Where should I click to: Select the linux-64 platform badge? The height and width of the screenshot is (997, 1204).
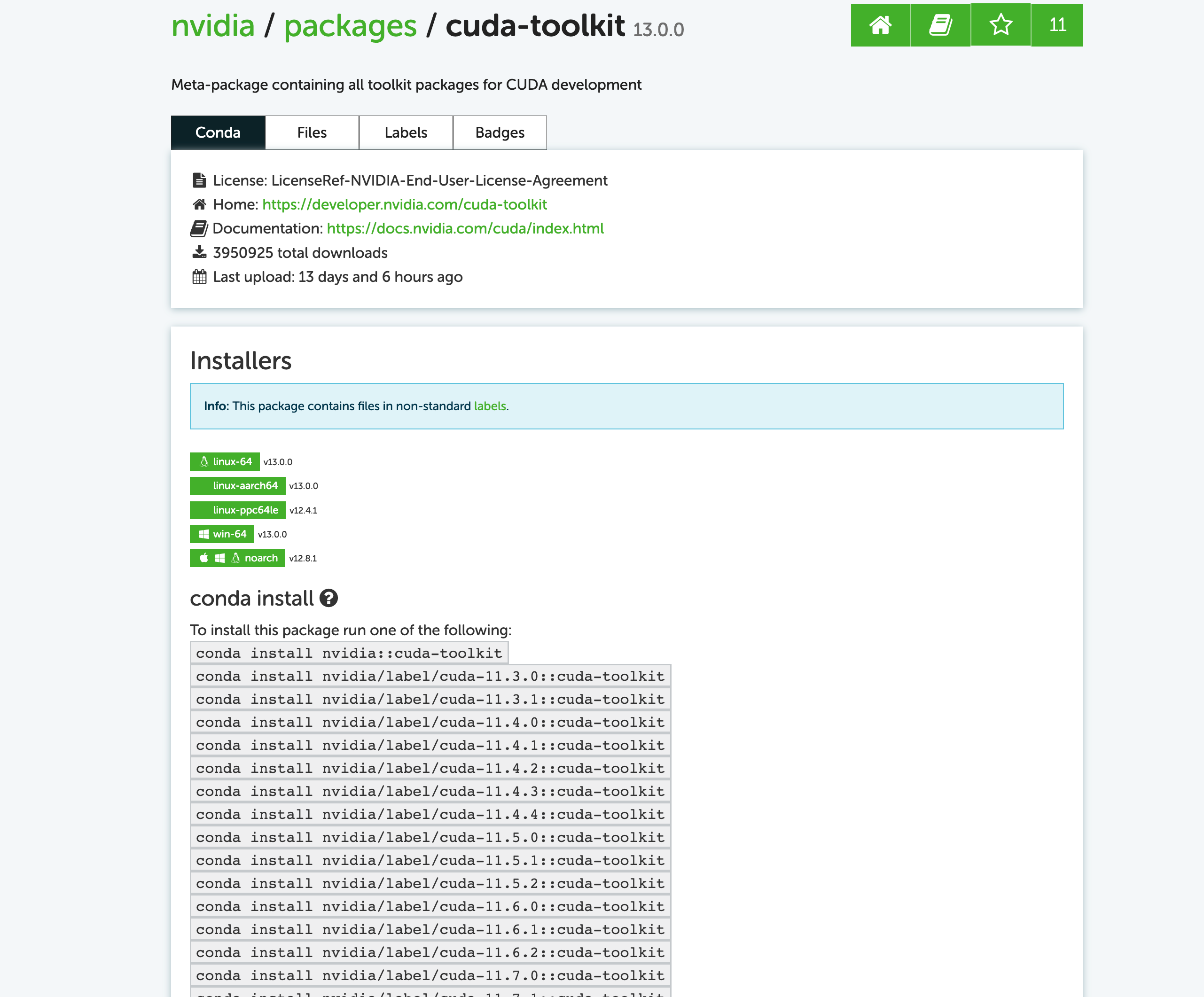[x=225, y=461]
